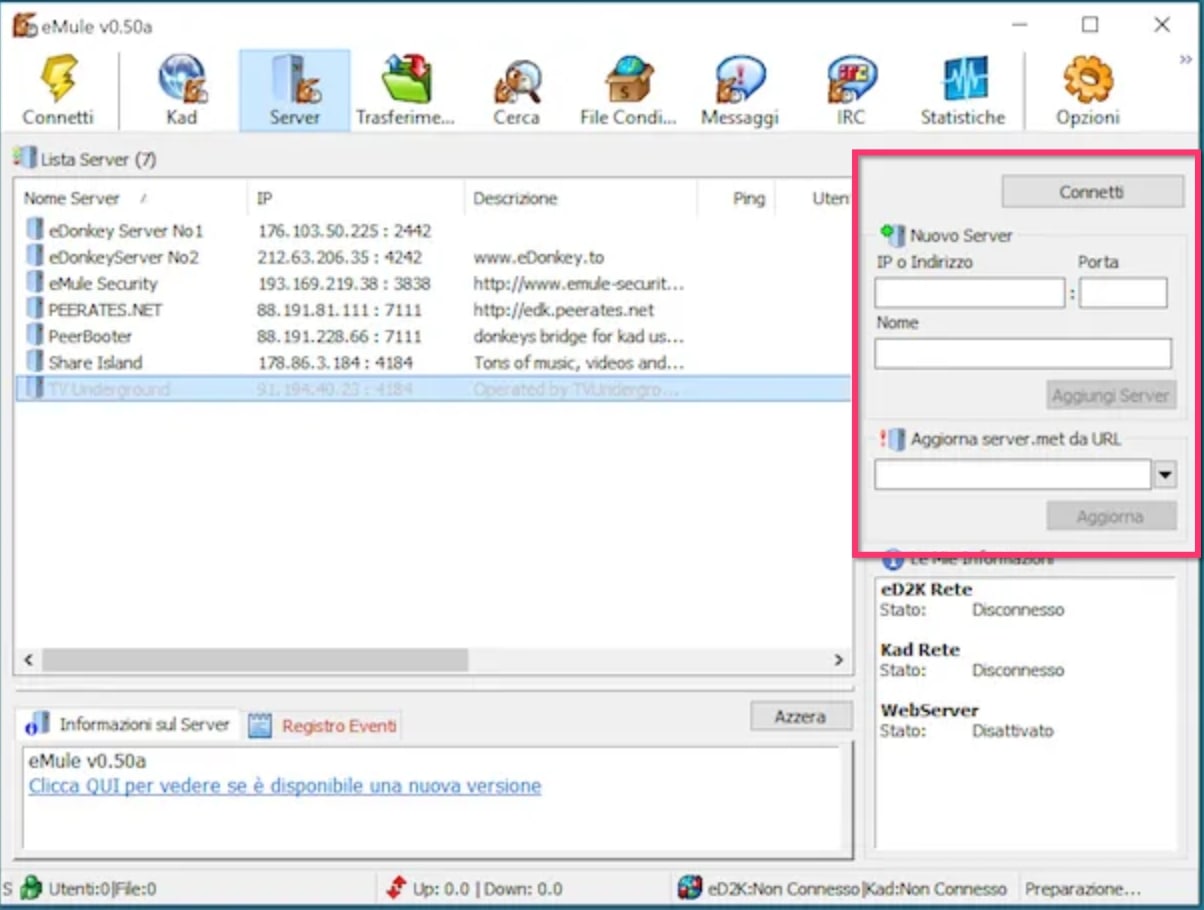Select IP 178.86.3.184 : 4184 cell
This screenshot has height=910, width=1204.
point(336,363)
